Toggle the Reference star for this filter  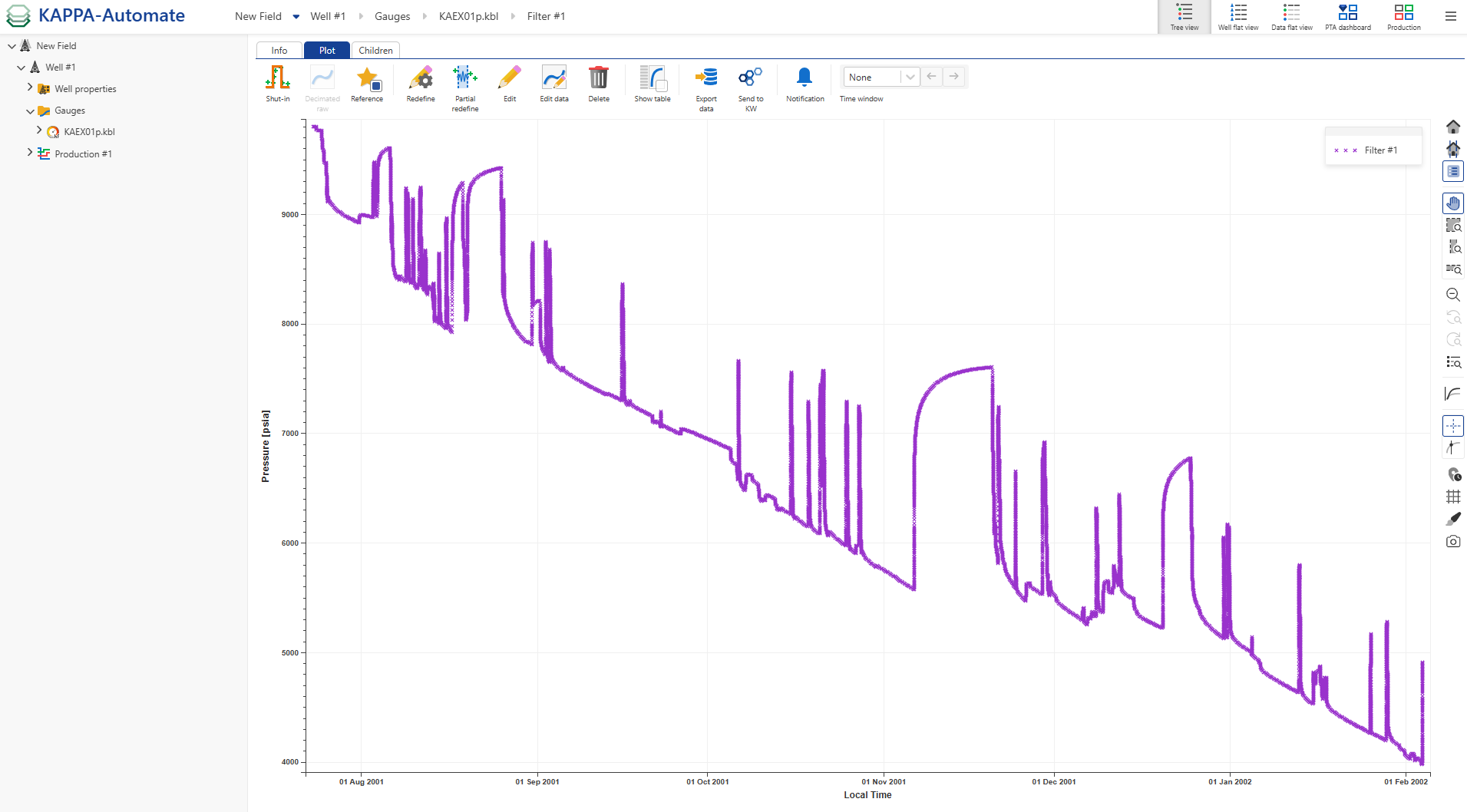pos(367,81)
